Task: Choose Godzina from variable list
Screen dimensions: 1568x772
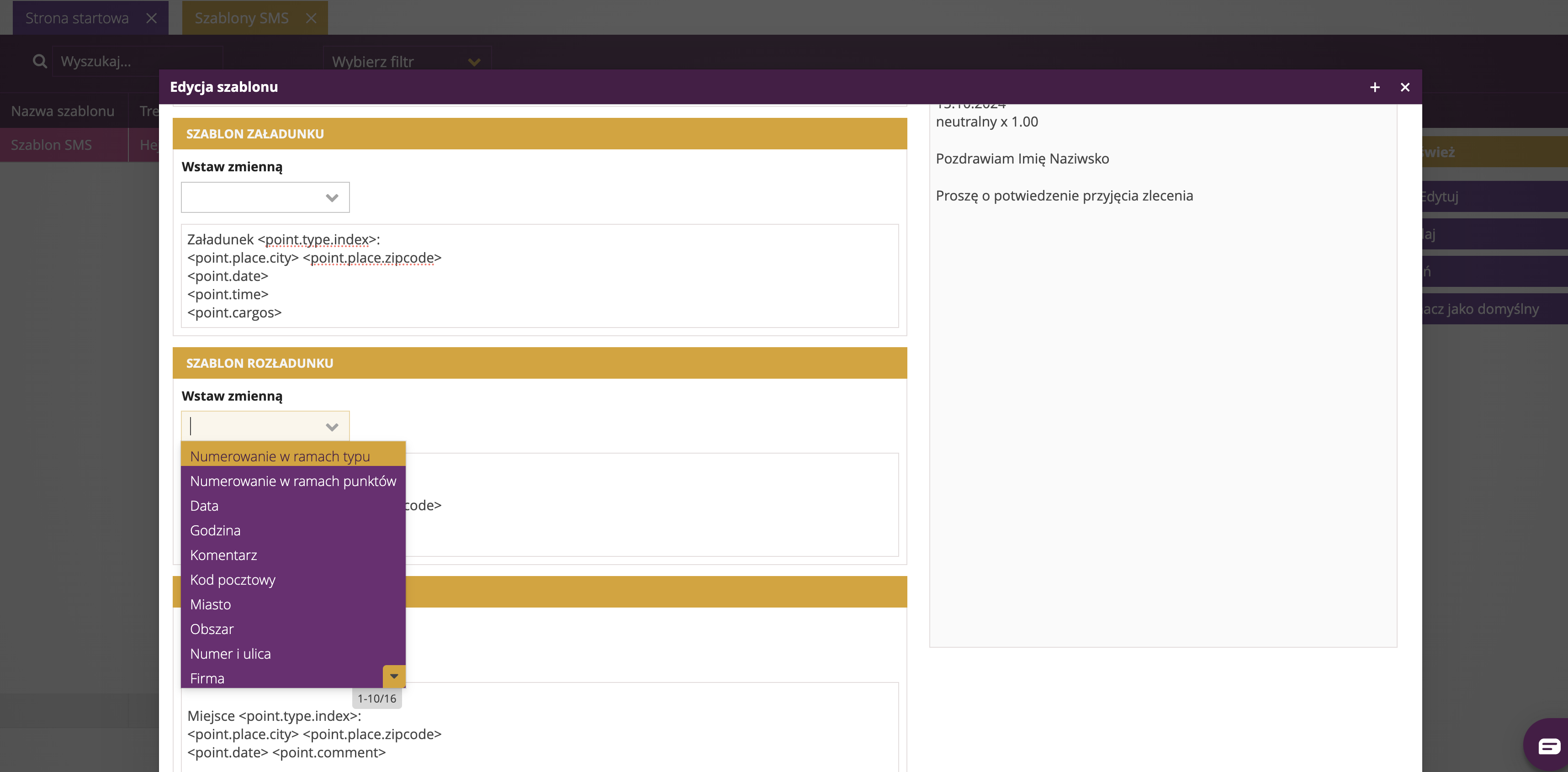Action: point(215,530)
